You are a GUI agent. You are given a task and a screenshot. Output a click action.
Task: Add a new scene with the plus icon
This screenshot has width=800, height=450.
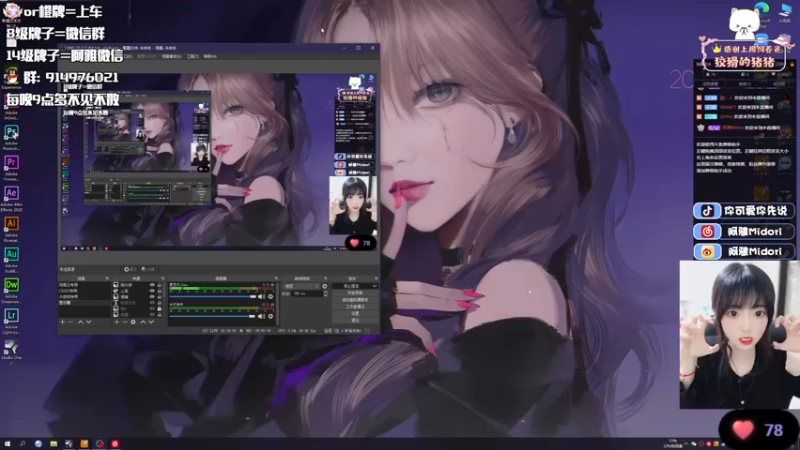(62, 322)
